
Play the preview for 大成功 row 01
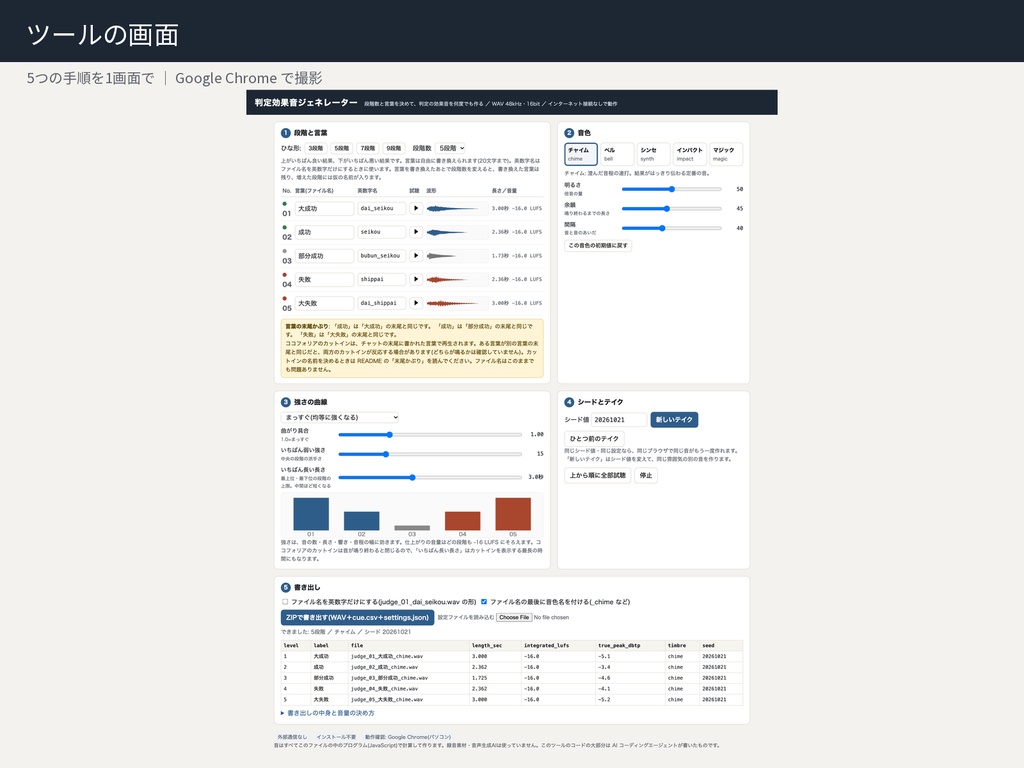click(x=415, y=208)
